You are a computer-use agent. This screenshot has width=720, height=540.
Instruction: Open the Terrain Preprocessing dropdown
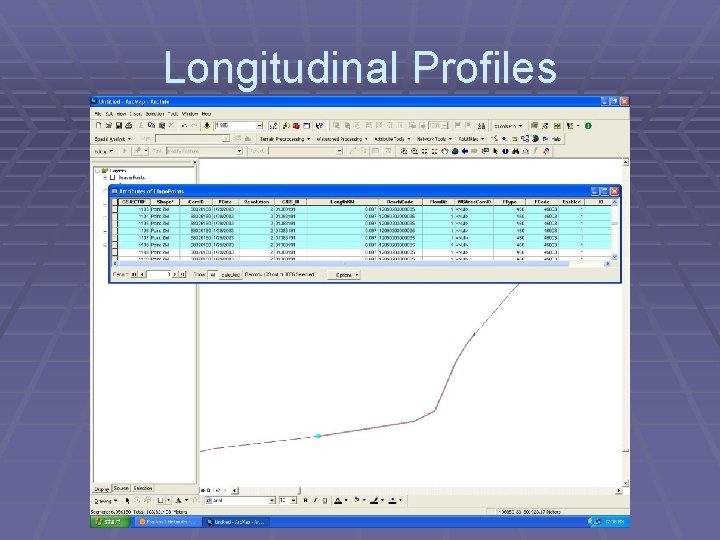point(285,139)
